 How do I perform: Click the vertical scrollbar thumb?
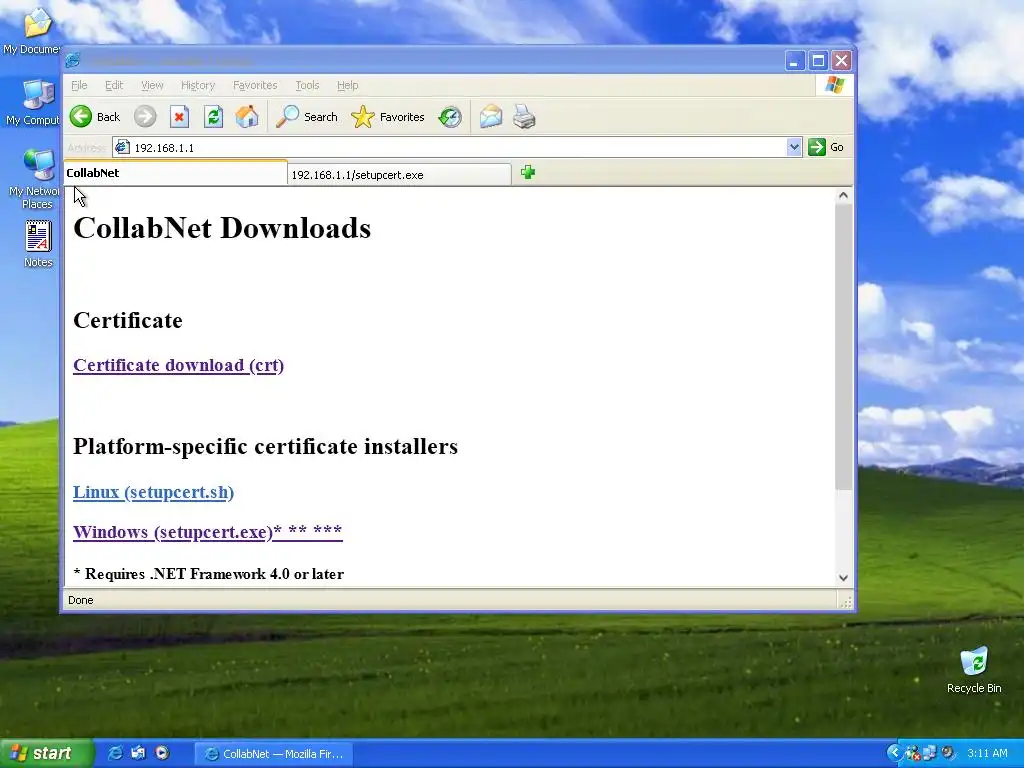[843, 346]
